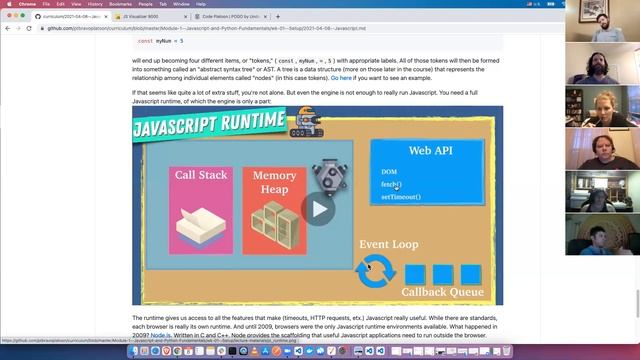Open the Trash in the dock
The height and width of the screenshot is (360, 640).
(506, 351)
